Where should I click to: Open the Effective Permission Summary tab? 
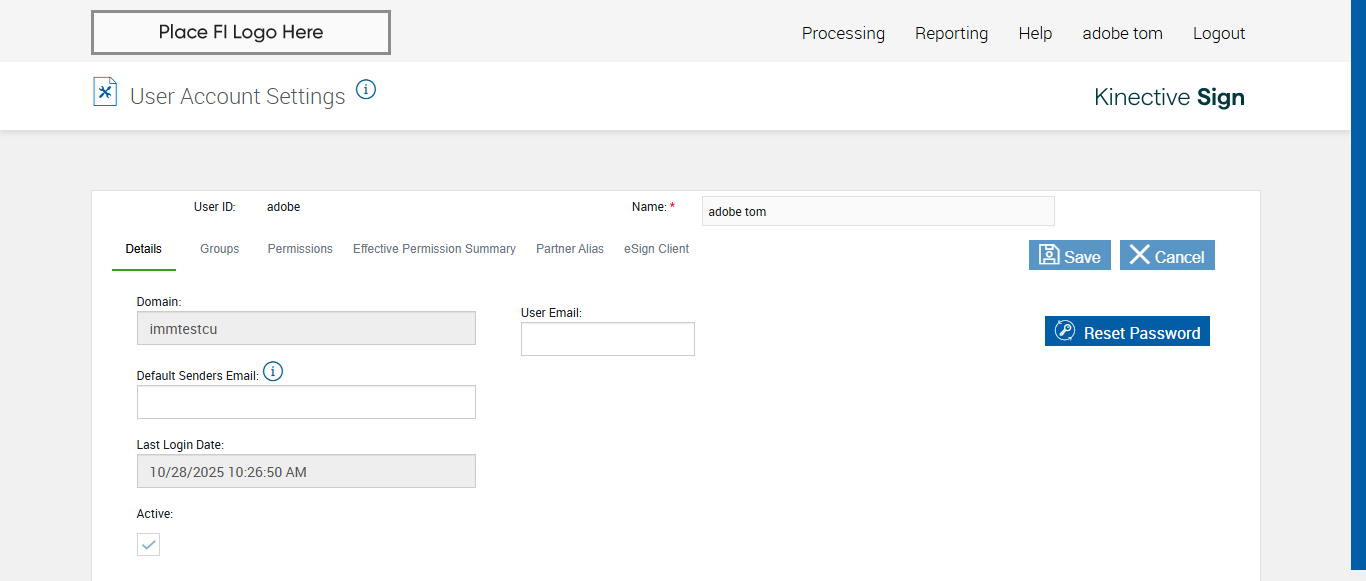click(434, 249)
